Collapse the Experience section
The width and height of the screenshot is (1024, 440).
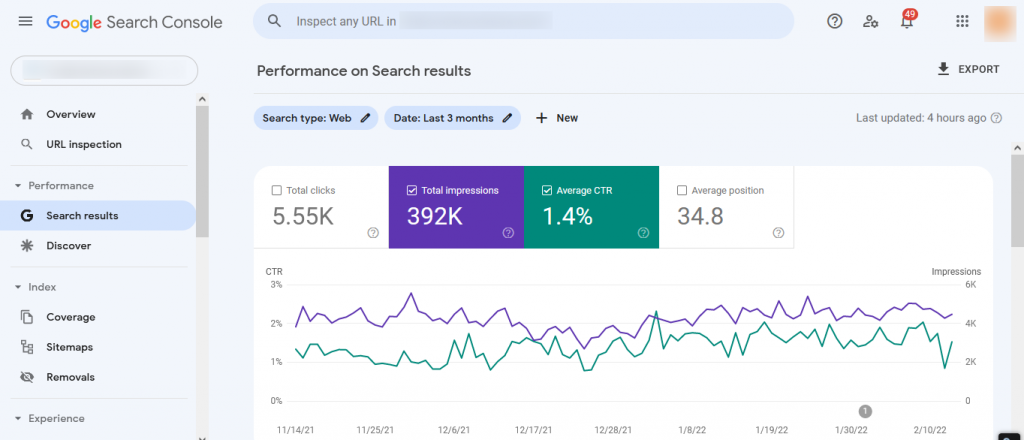[x=18, y=418]
